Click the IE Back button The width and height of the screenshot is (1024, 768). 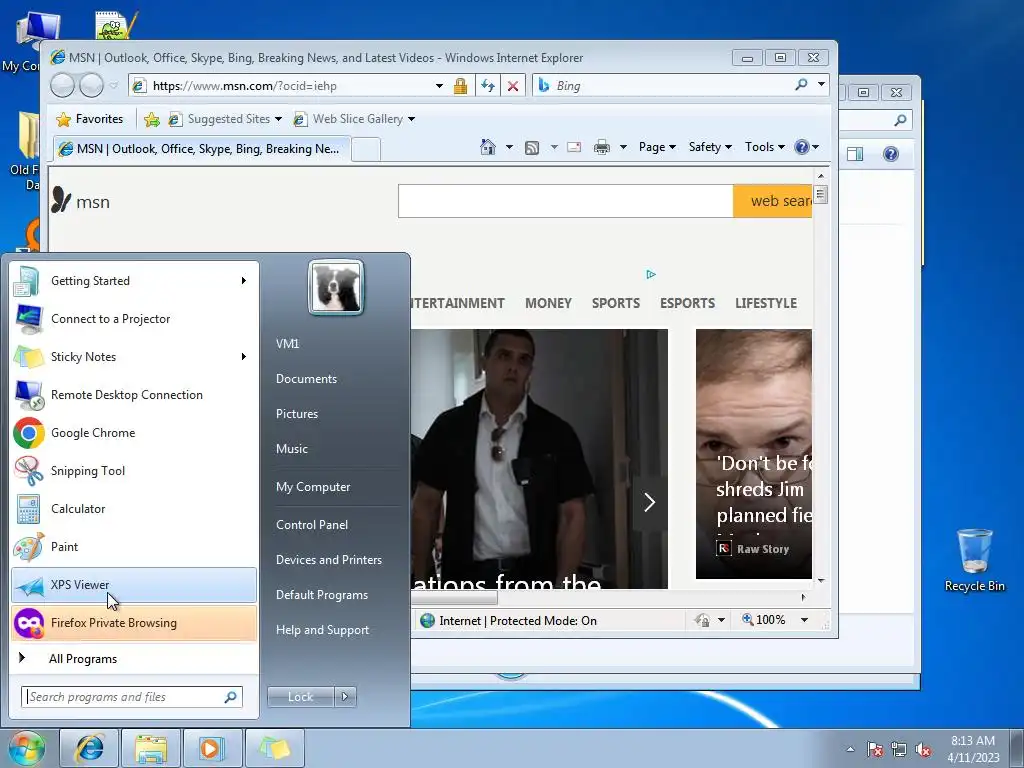[x=63, y=86]
